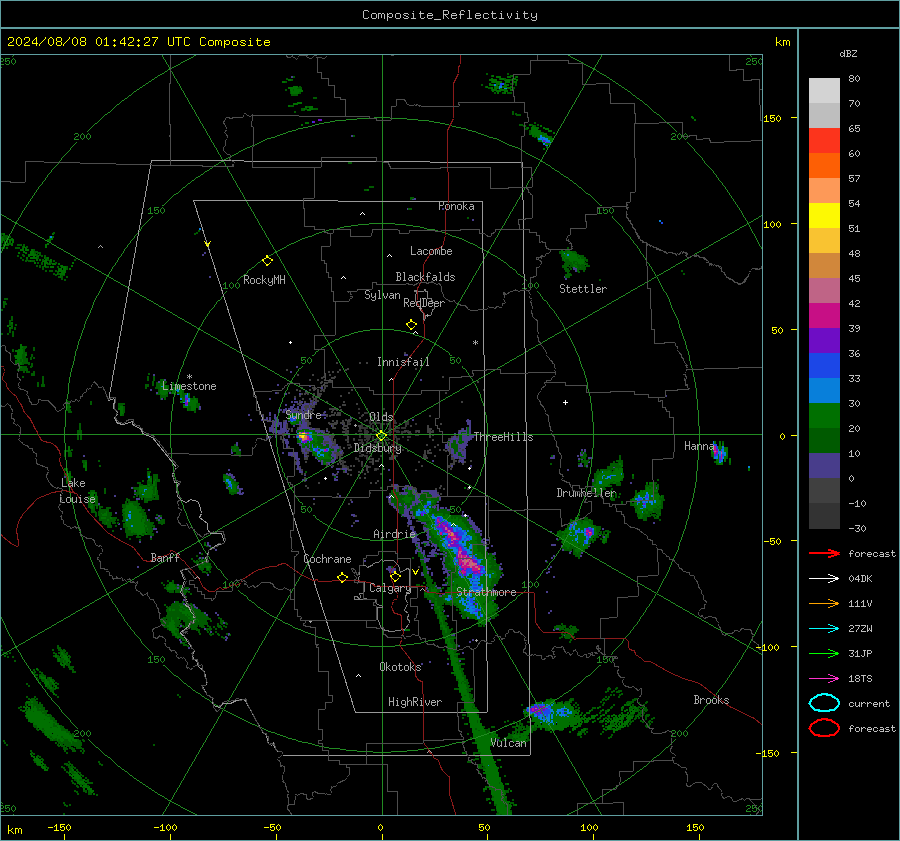The image size is (900, 841).
Task: Click the Innisfail city label
Action: tap(403, 362)
